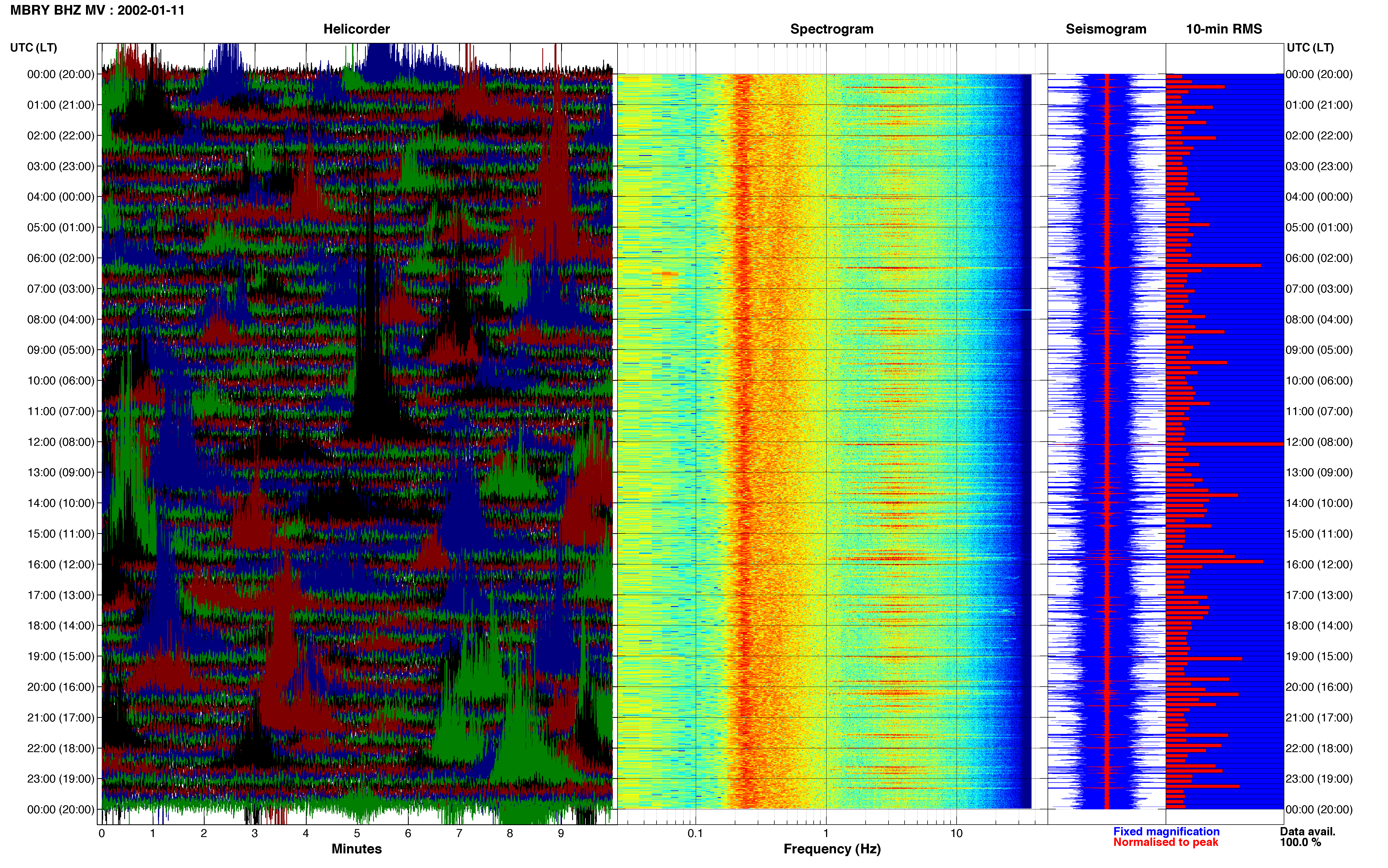This screenshot has width=1388, height=868.
Task: Click left time label '20:00 (16:00)'
Action: tap(61, 687)
